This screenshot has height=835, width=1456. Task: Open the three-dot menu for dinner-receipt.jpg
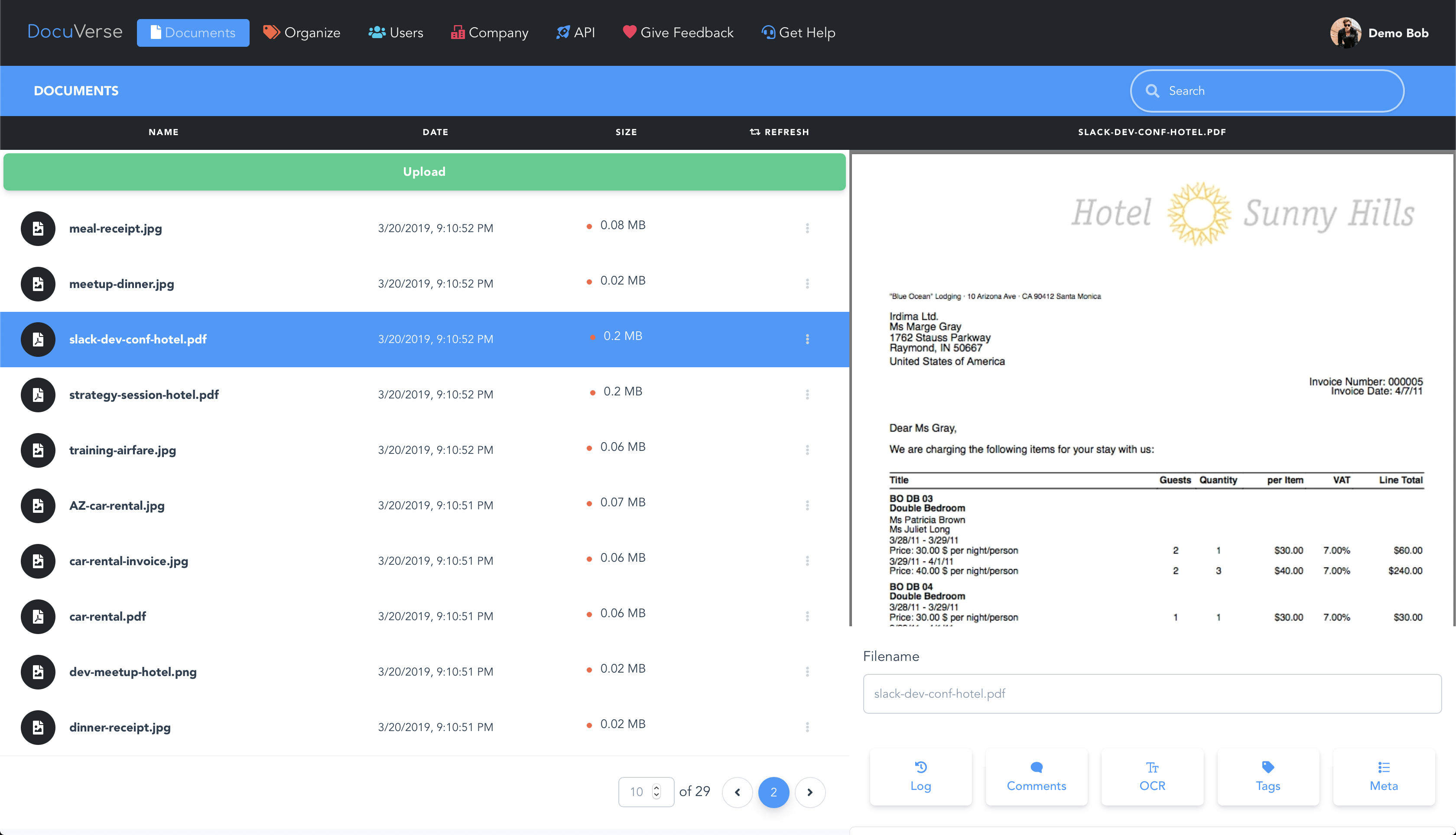point(807,727)
